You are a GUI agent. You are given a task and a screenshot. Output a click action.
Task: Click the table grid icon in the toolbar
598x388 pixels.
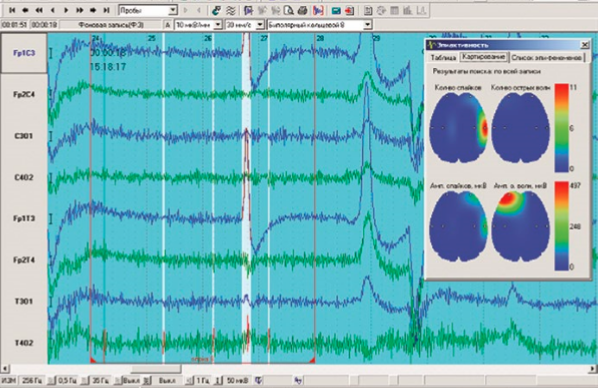394,10
